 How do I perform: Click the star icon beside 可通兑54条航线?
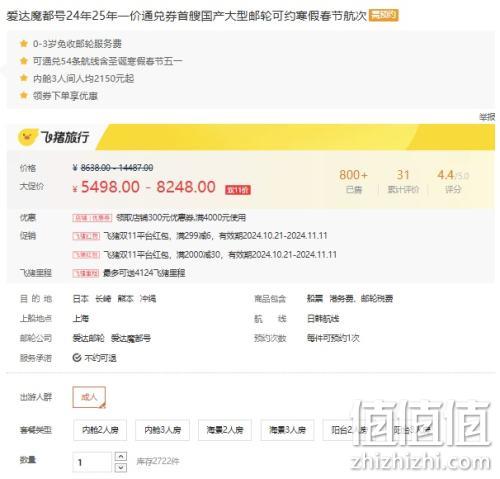[24, 61]
